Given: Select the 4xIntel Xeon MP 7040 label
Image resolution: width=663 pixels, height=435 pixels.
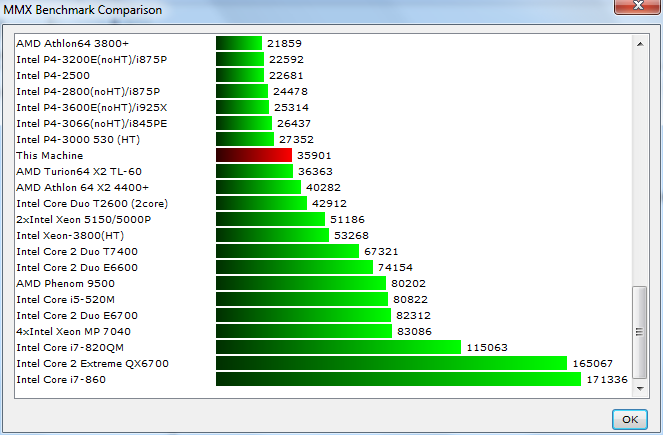Looking at the screenshot, I should click(74, 332).
